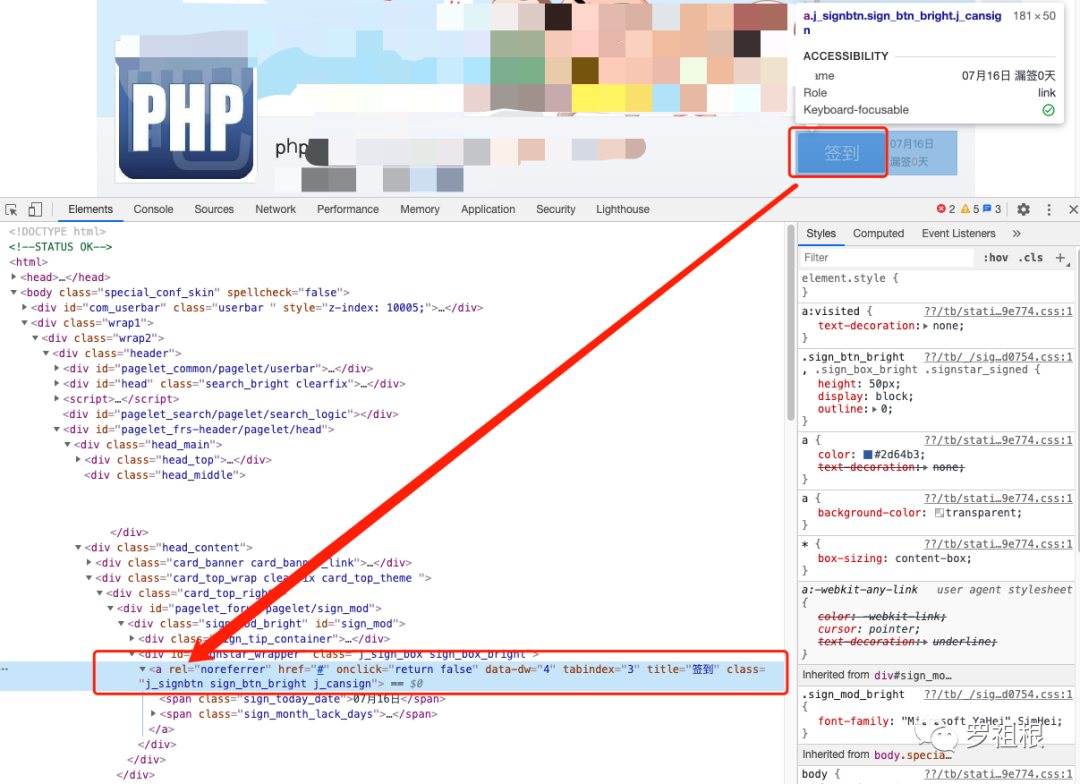This screenshot has height=784, width=1080.
Task: Open the color swatch for #2d64b3
Action: point(868,455)
